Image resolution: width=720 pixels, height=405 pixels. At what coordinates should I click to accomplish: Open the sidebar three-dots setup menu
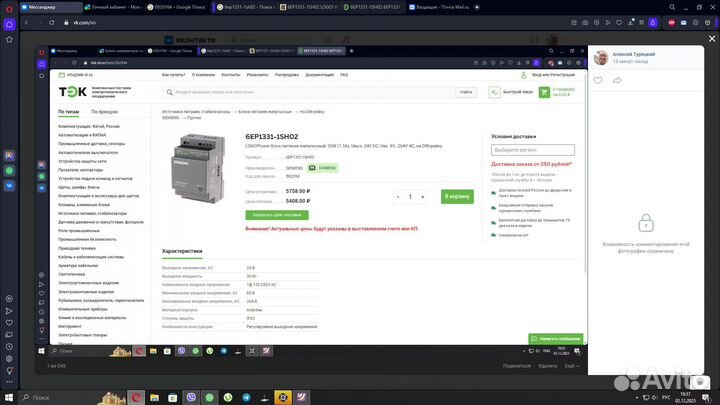point(9,382)
